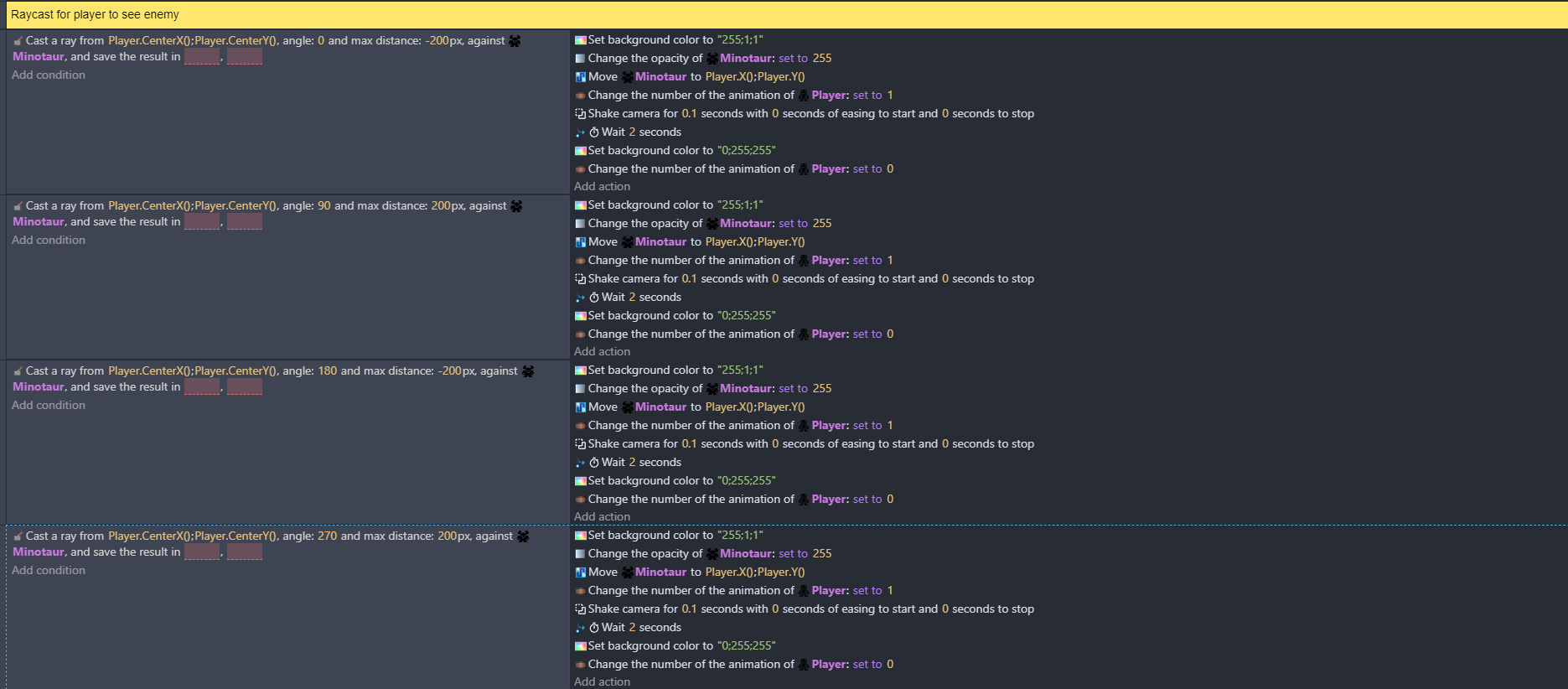
Task: Click Player object icon in angle 270 "set to 0" action
Action: click(804, 665)
